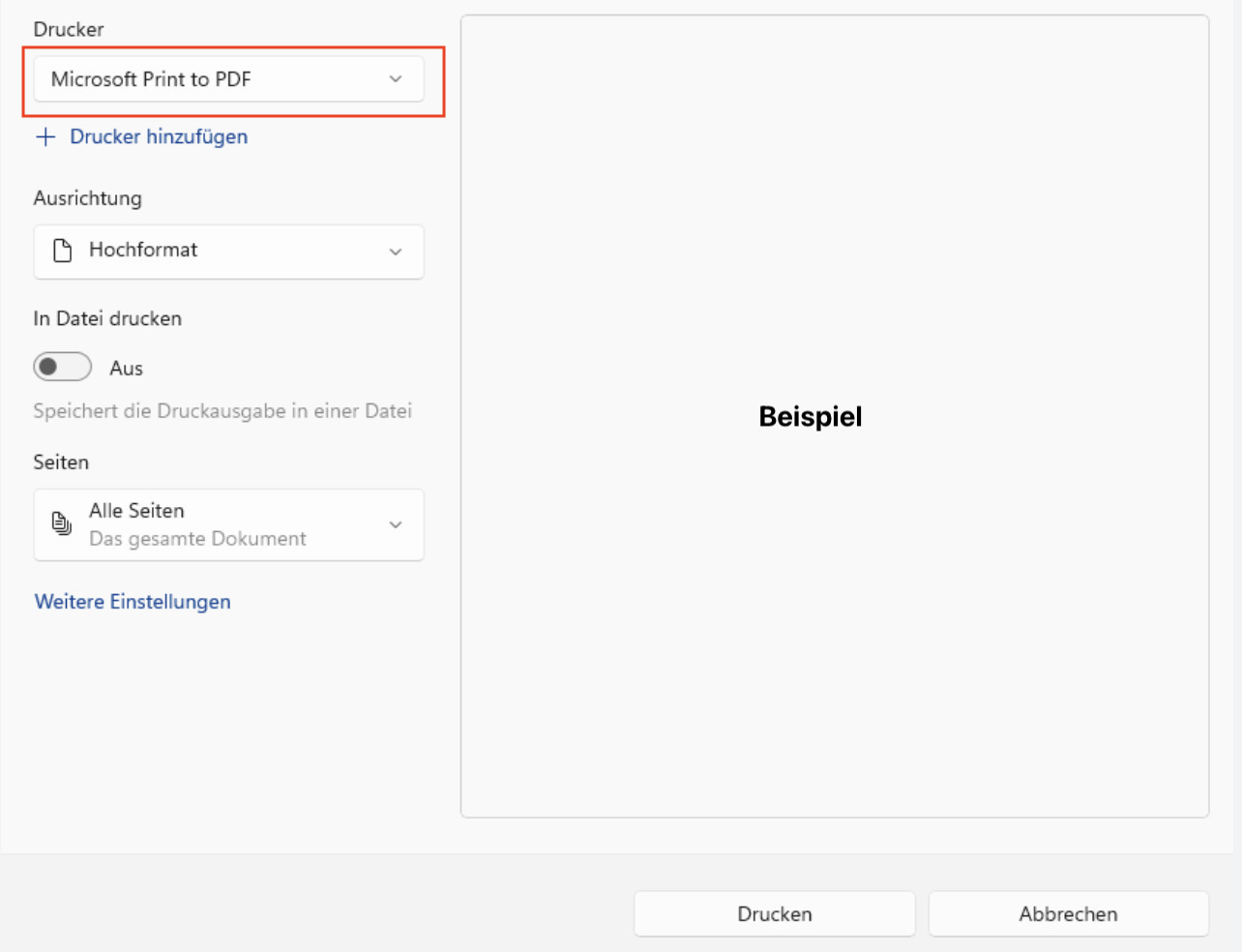The image size is (1242, 952).
Task: Select the page orientation icon inside the Ausrichtung field
Action: [63, 251]
